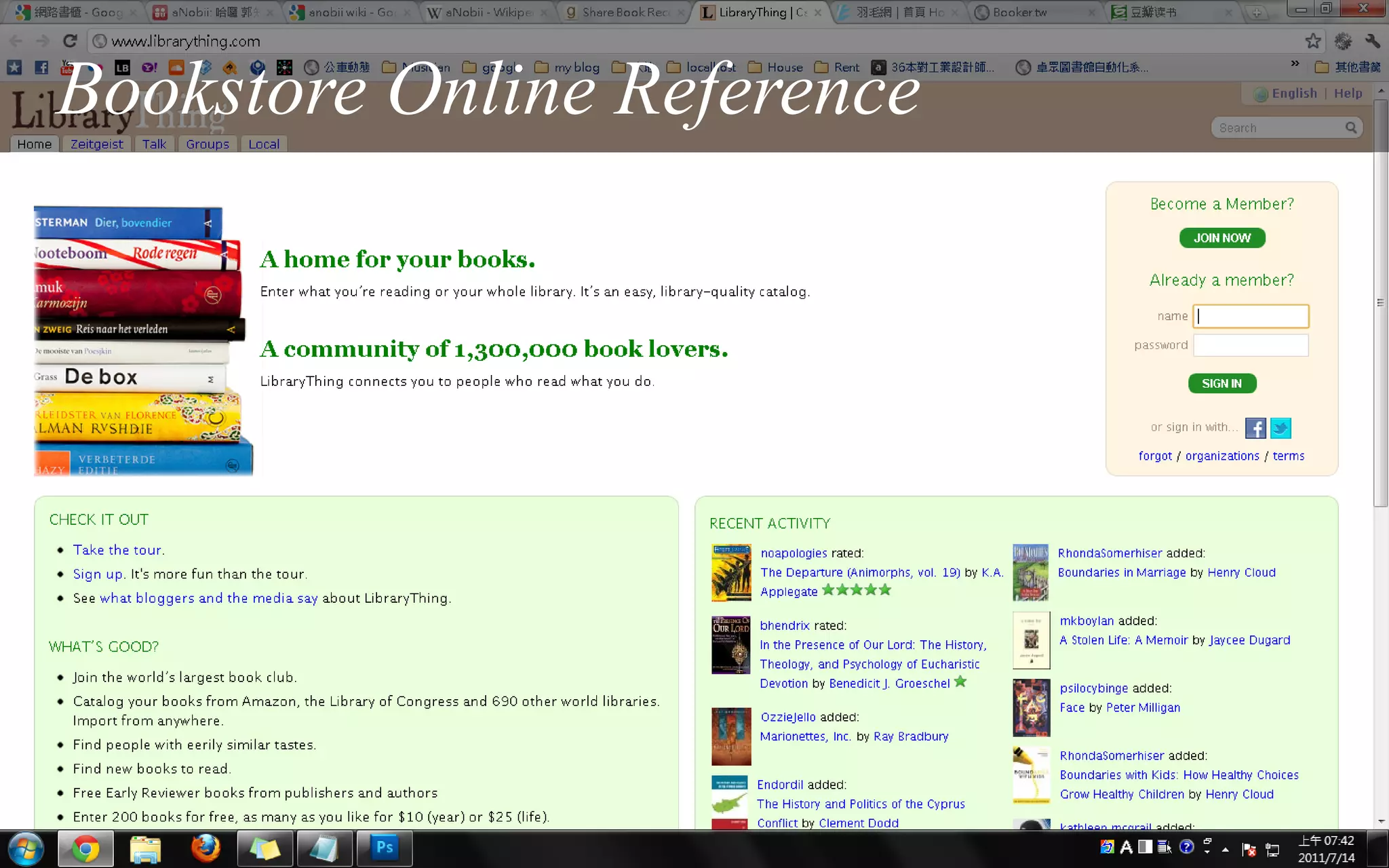The image size is (1389, 868).
Task: Click the Help link
Action: tap(1348, 94)
